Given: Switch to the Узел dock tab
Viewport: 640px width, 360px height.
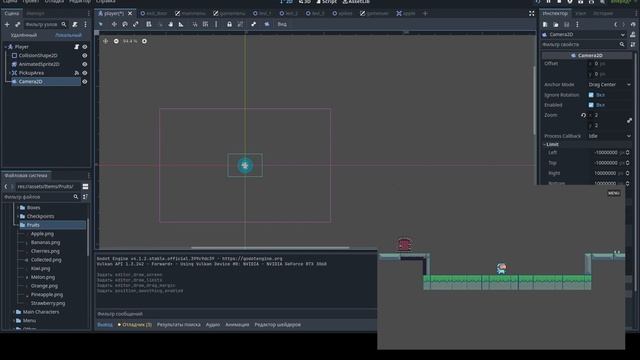Looking at the screenshot, I should pos(580,13).
